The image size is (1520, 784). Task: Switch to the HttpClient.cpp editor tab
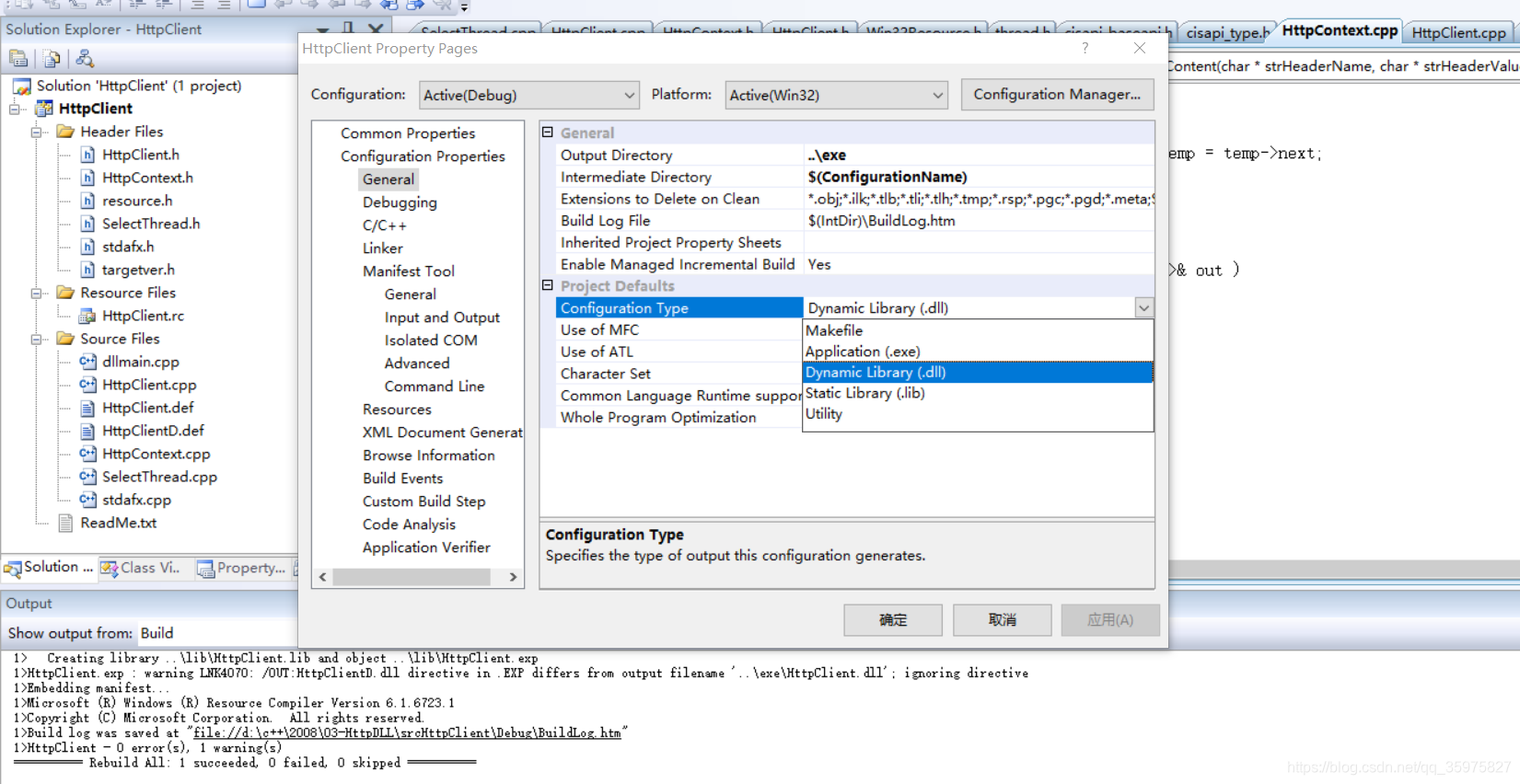click(1458, 32)
